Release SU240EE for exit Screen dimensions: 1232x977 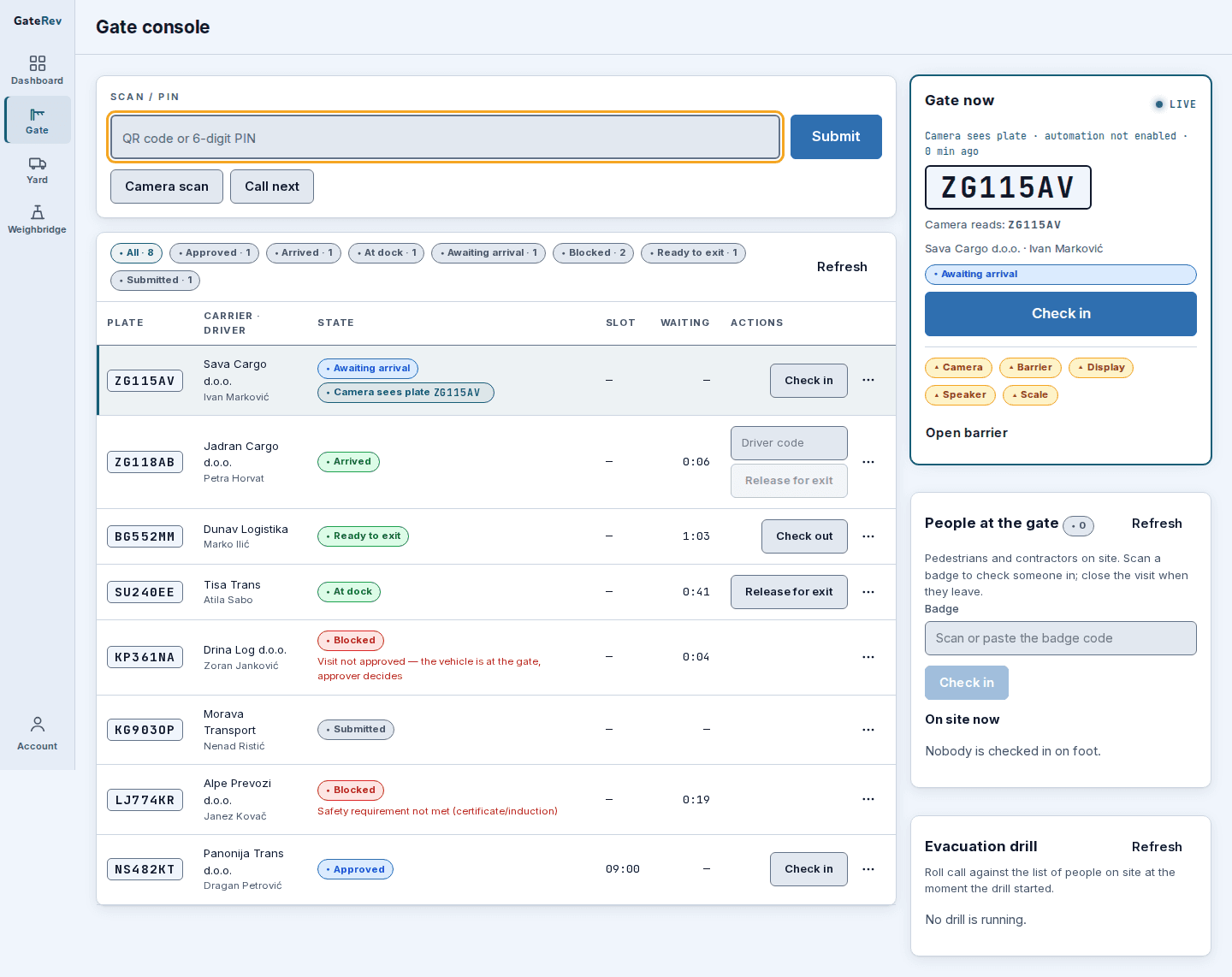pos(789,592)
